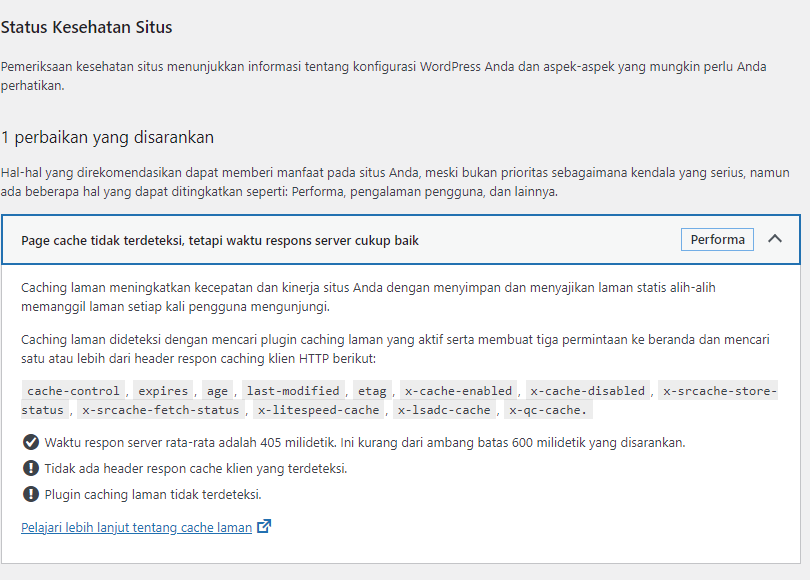Click the external link icon after cache link

pos(264,526)
